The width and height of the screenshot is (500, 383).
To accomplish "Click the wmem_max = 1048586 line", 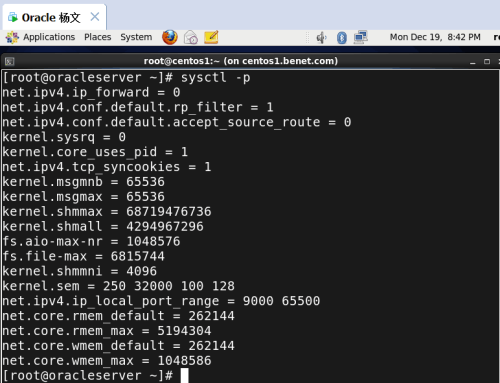I will coord(107,361).
